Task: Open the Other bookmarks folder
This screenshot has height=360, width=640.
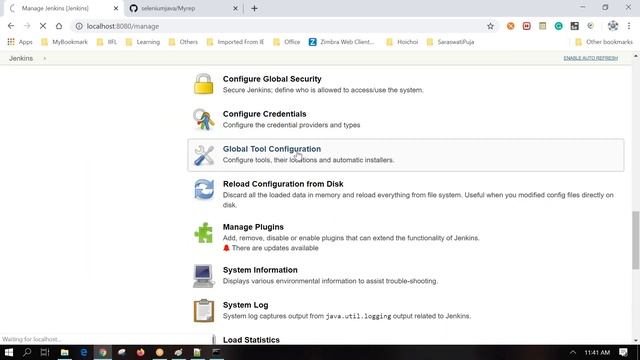Action: pos(604,42)
